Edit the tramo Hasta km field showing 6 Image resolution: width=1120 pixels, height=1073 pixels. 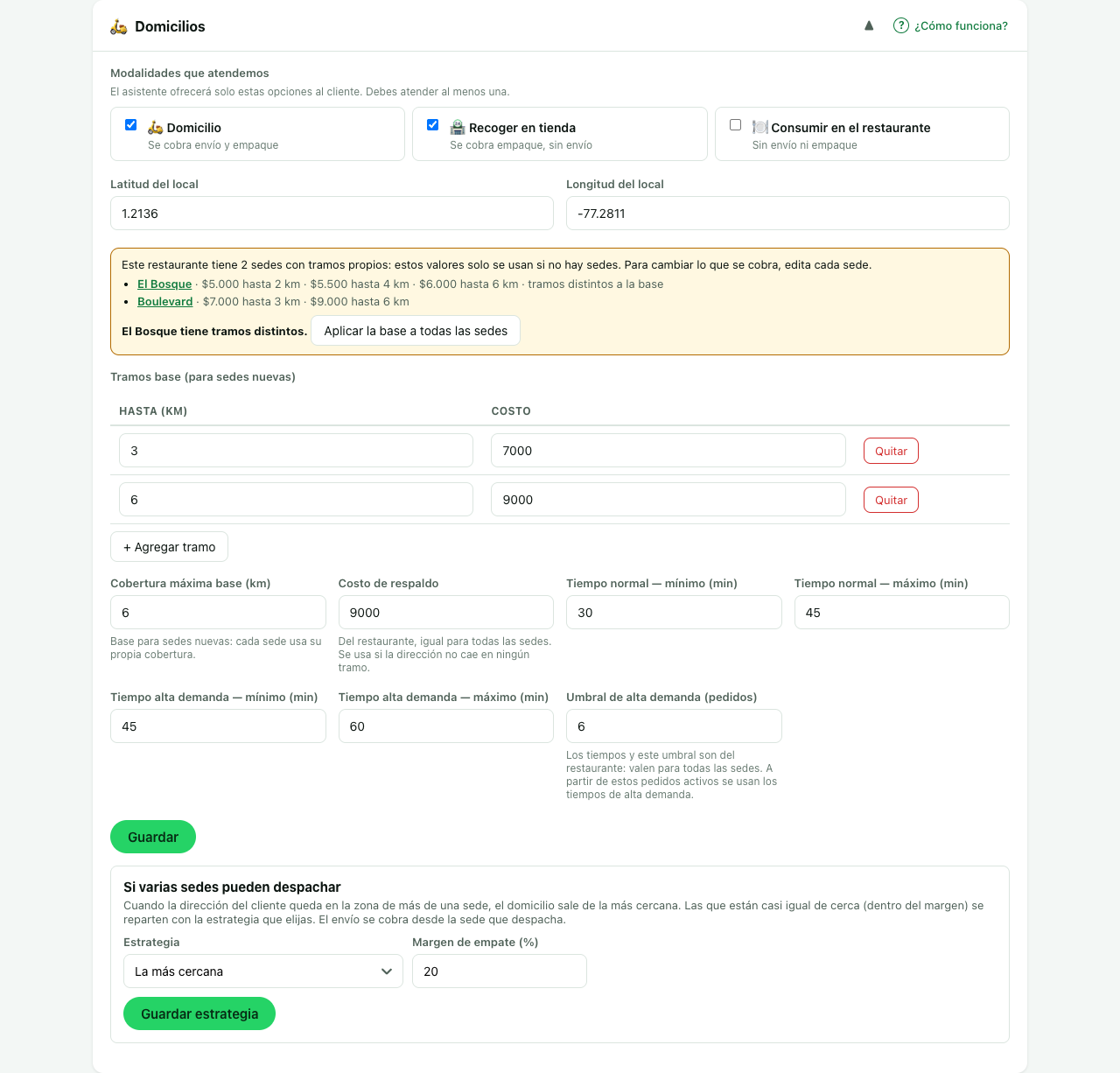point(296,500)
